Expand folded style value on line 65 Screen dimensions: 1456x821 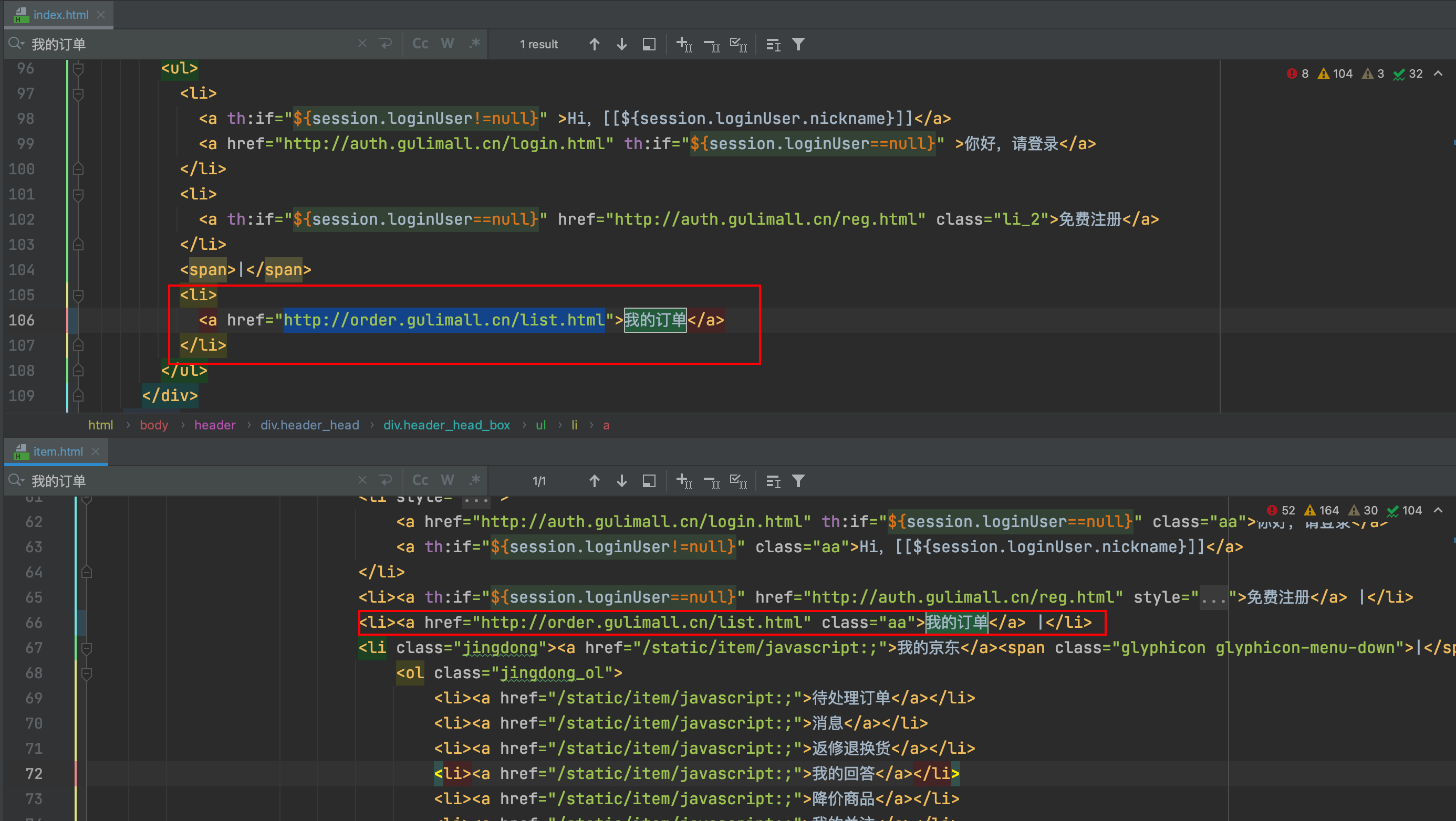(x=1213, y=597)
